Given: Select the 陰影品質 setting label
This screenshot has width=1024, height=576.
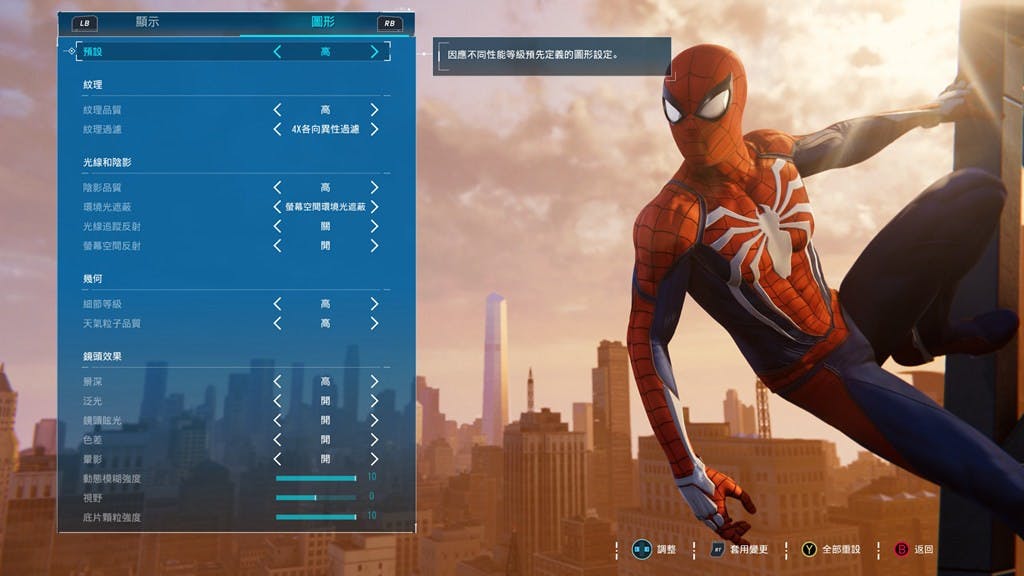Looking at the screenshot, I should point(102,187).
